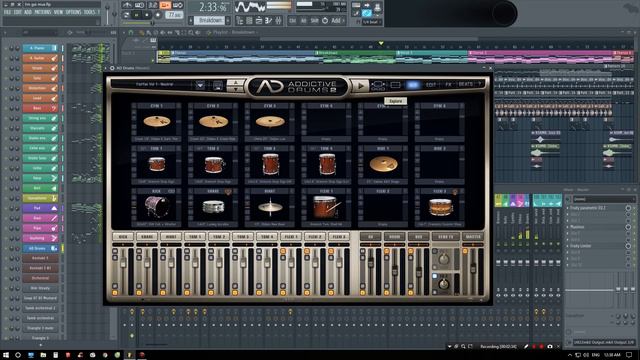Viewport: 640px width, 360px height.
Task: Click the MASTER channel volume fader
Action: pyautogui.click(x=473, y=268)
